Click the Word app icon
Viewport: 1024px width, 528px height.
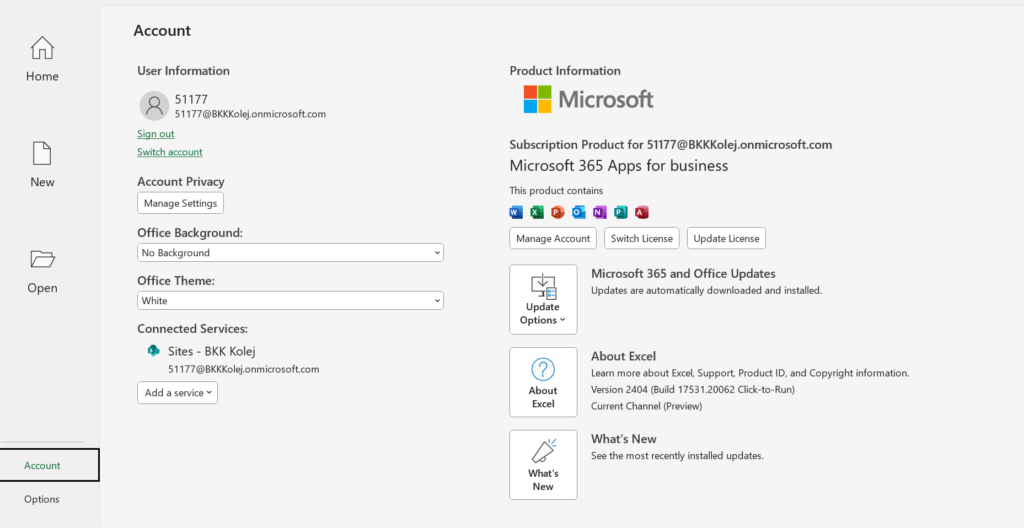click(516, 212)
